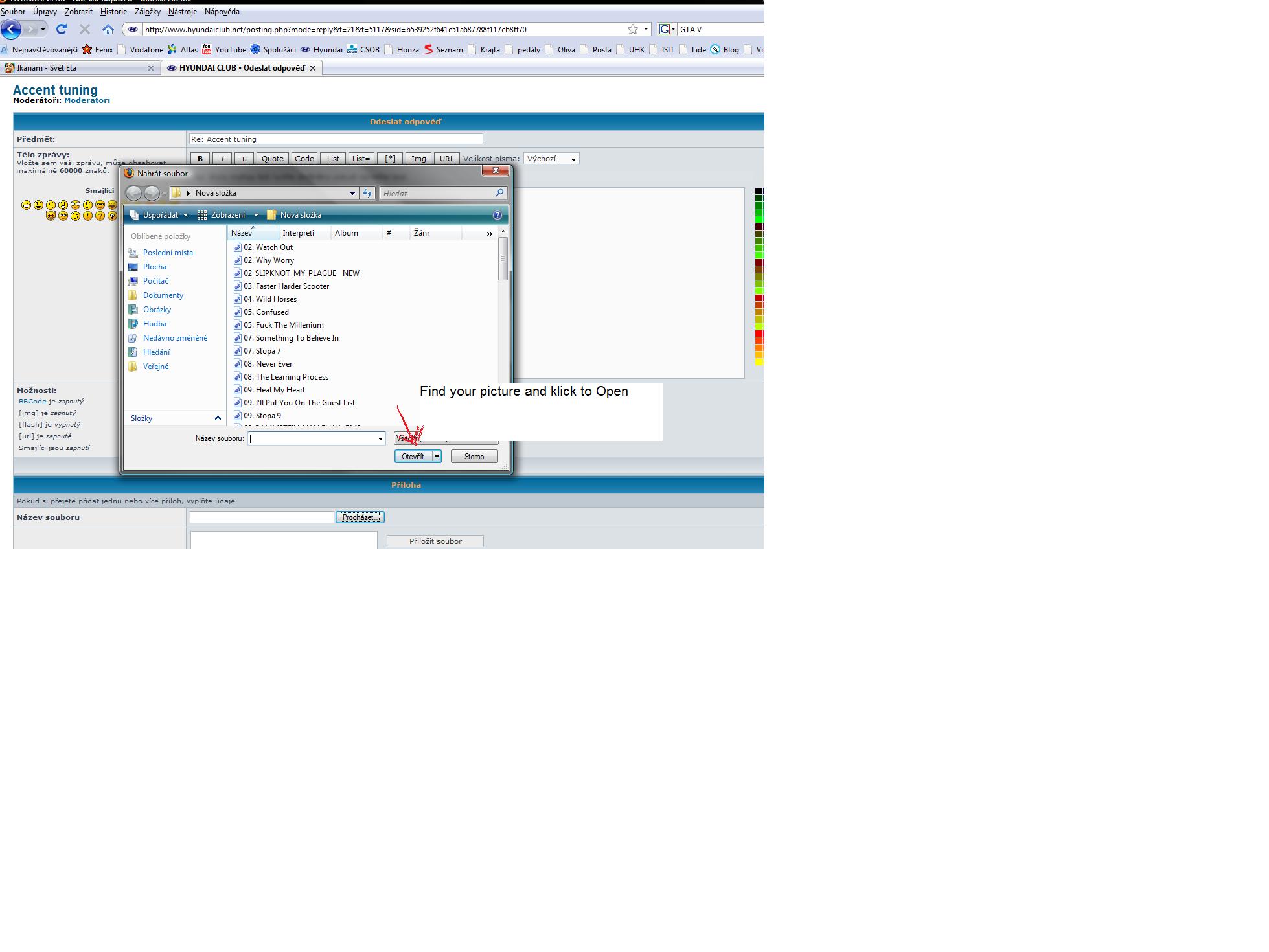Click the Procházet browse button
This screenshot has height=952, width=1269.
pos(360,517)
